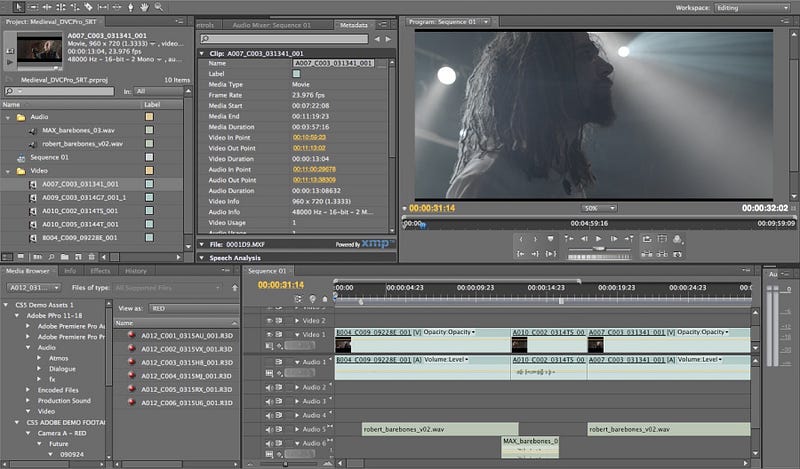Click the Video Out Point timecode link
Screen dimensions: 800x469
(x=309, y=148)
